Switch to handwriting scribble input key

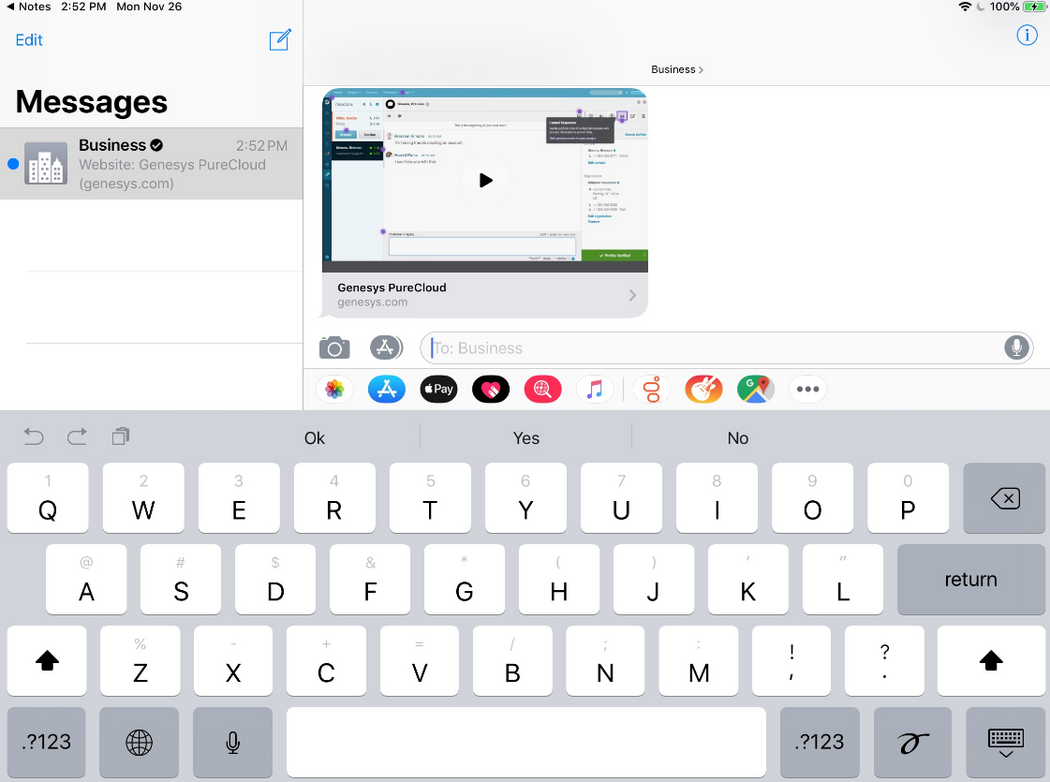[x=912, y=742]
